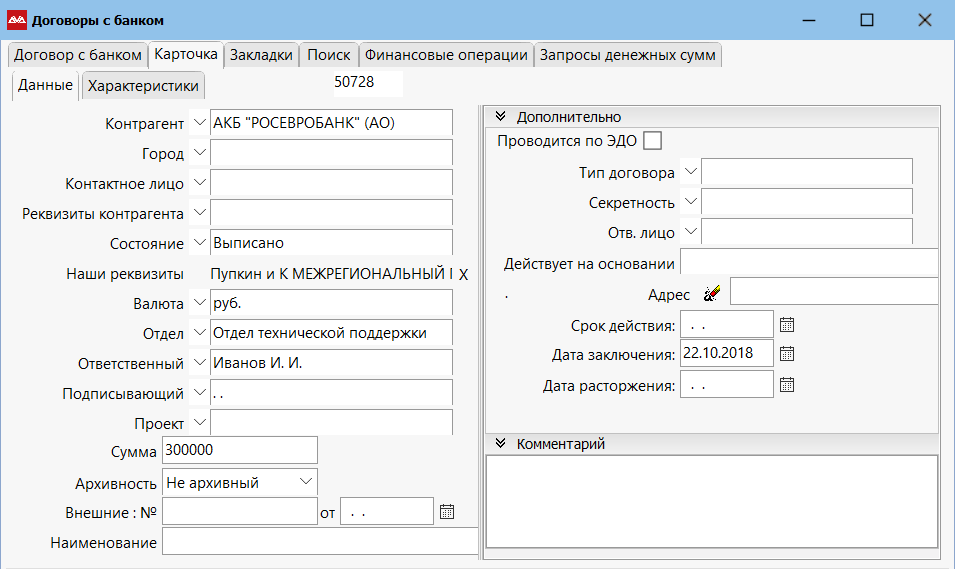Switch to the Финансовые операции tab
955x569 pixels.
(x=446, y=55)
